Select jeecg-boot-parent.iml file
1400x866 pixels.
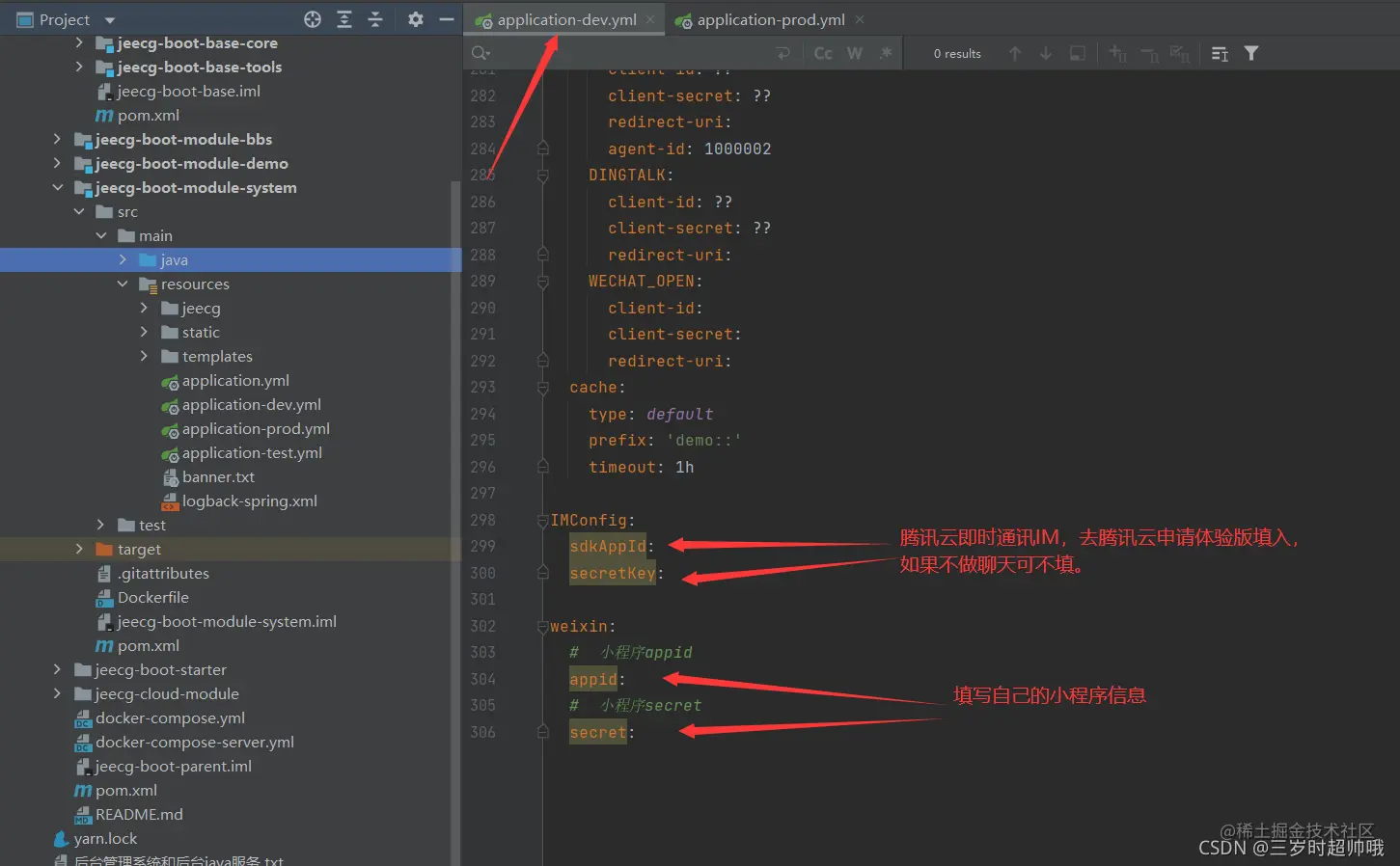[173, 767]
